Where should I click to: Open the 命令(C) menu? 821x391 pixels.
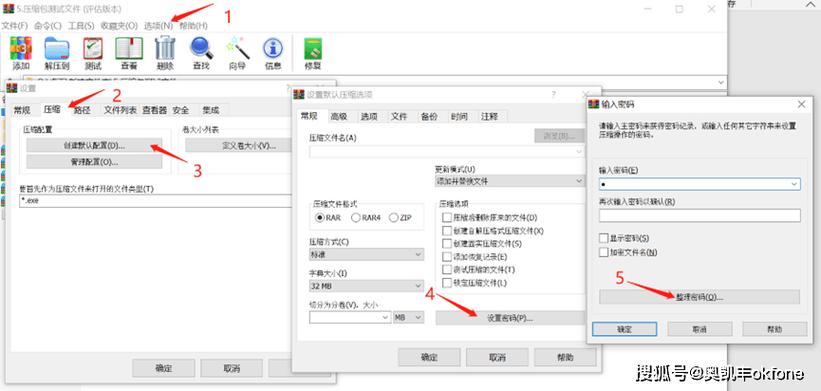[x=48, y=26]
